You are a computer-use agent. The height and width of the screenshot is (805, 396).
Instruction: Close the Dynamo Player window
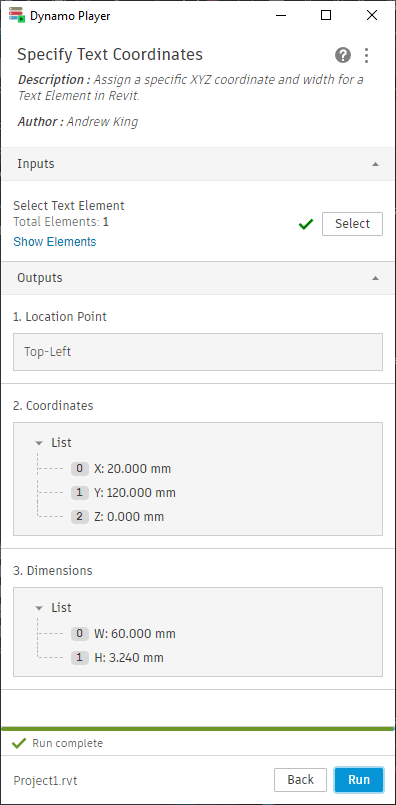pyautogui.click(x=372, y=15)
